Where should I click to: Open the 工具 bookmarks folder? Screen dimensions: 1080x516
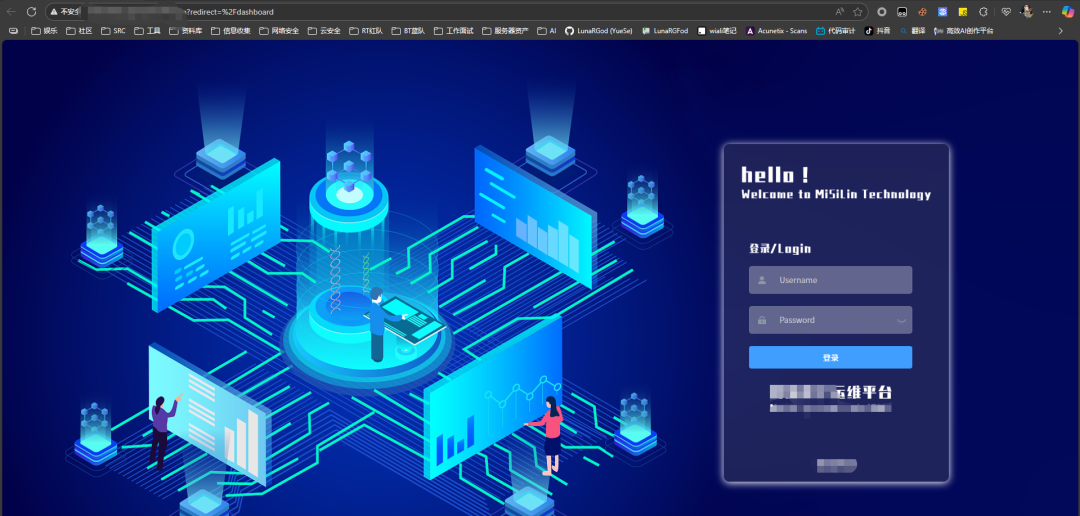pyautogui.click(x=147, y=30)
